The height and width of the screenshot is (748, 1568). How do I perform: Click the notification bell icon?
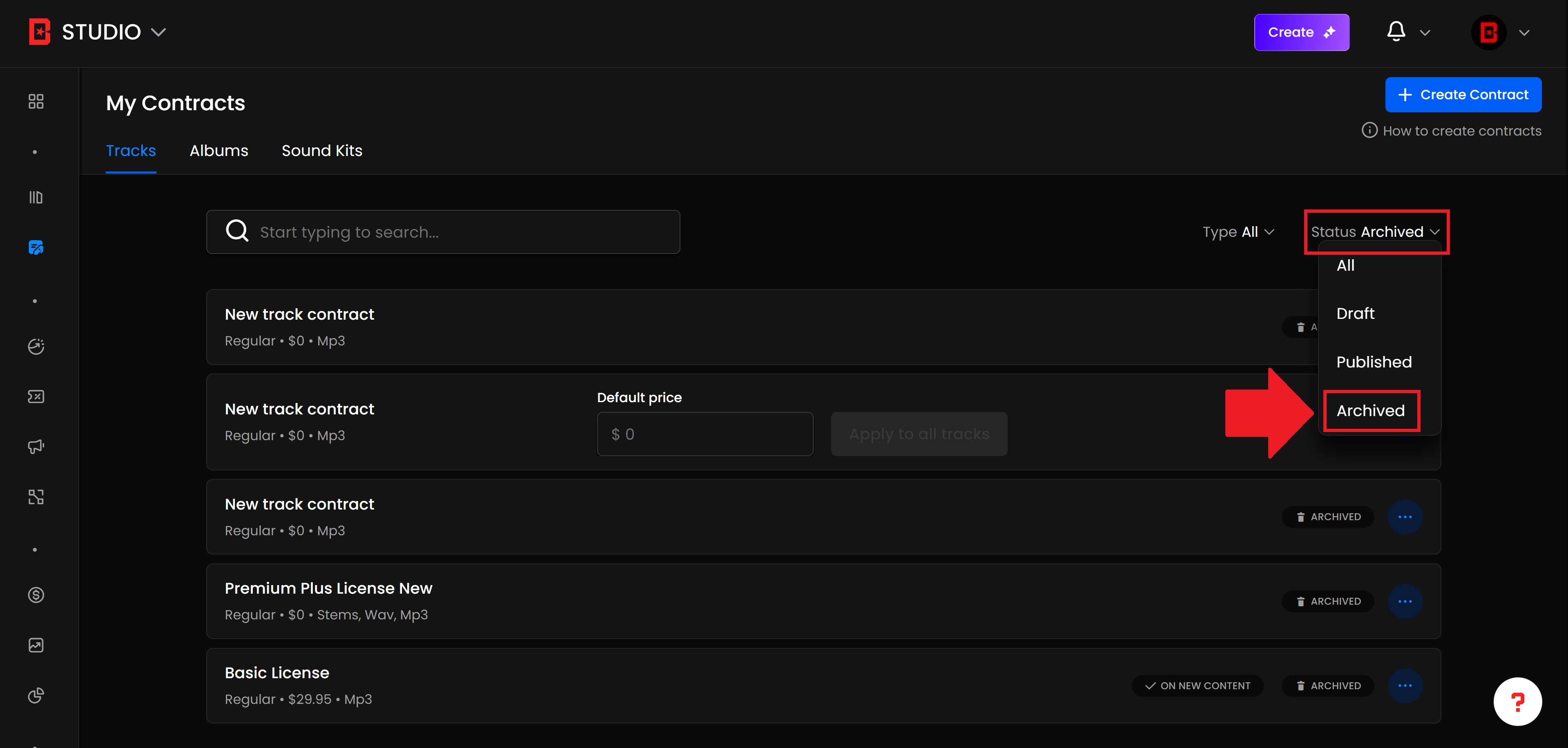[1396, 32]
